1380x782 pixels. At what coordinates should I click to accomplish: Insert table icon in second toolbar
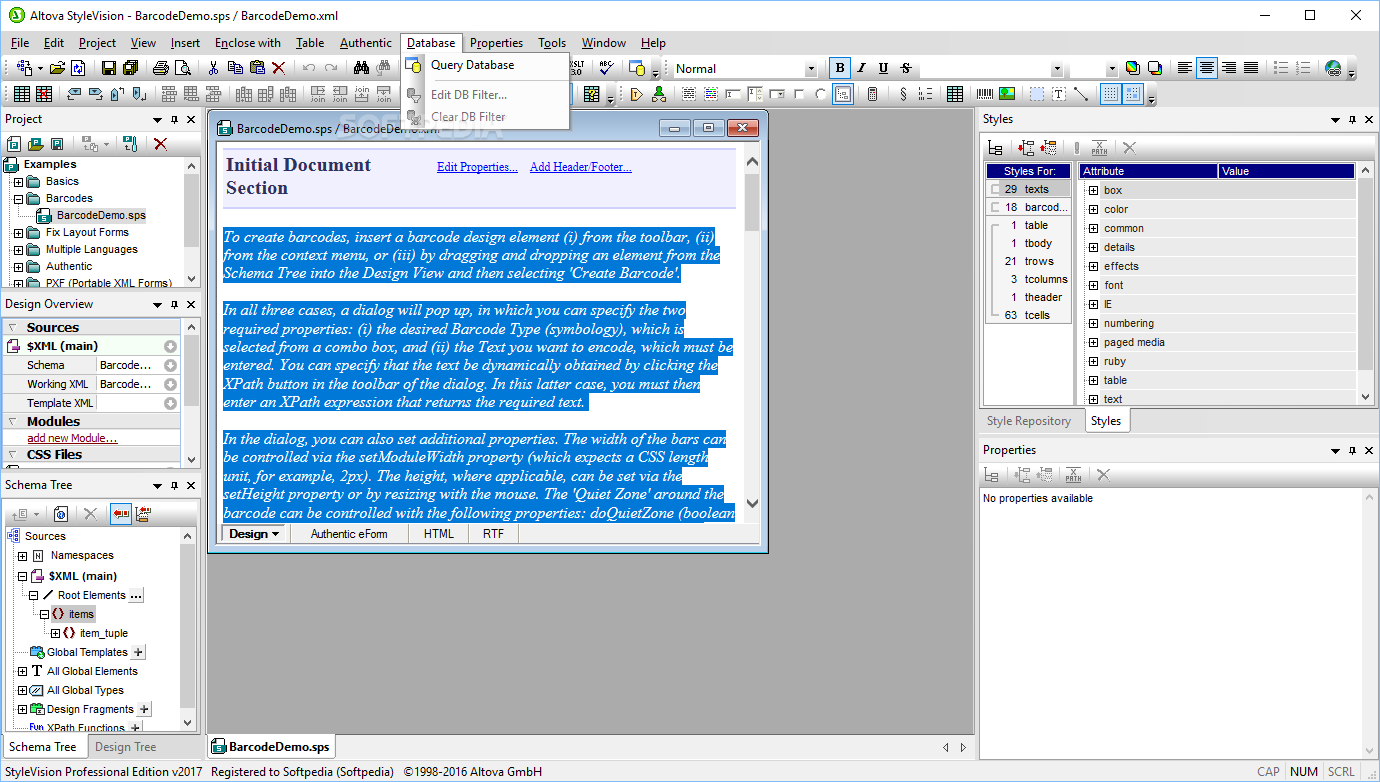(22, 94)
